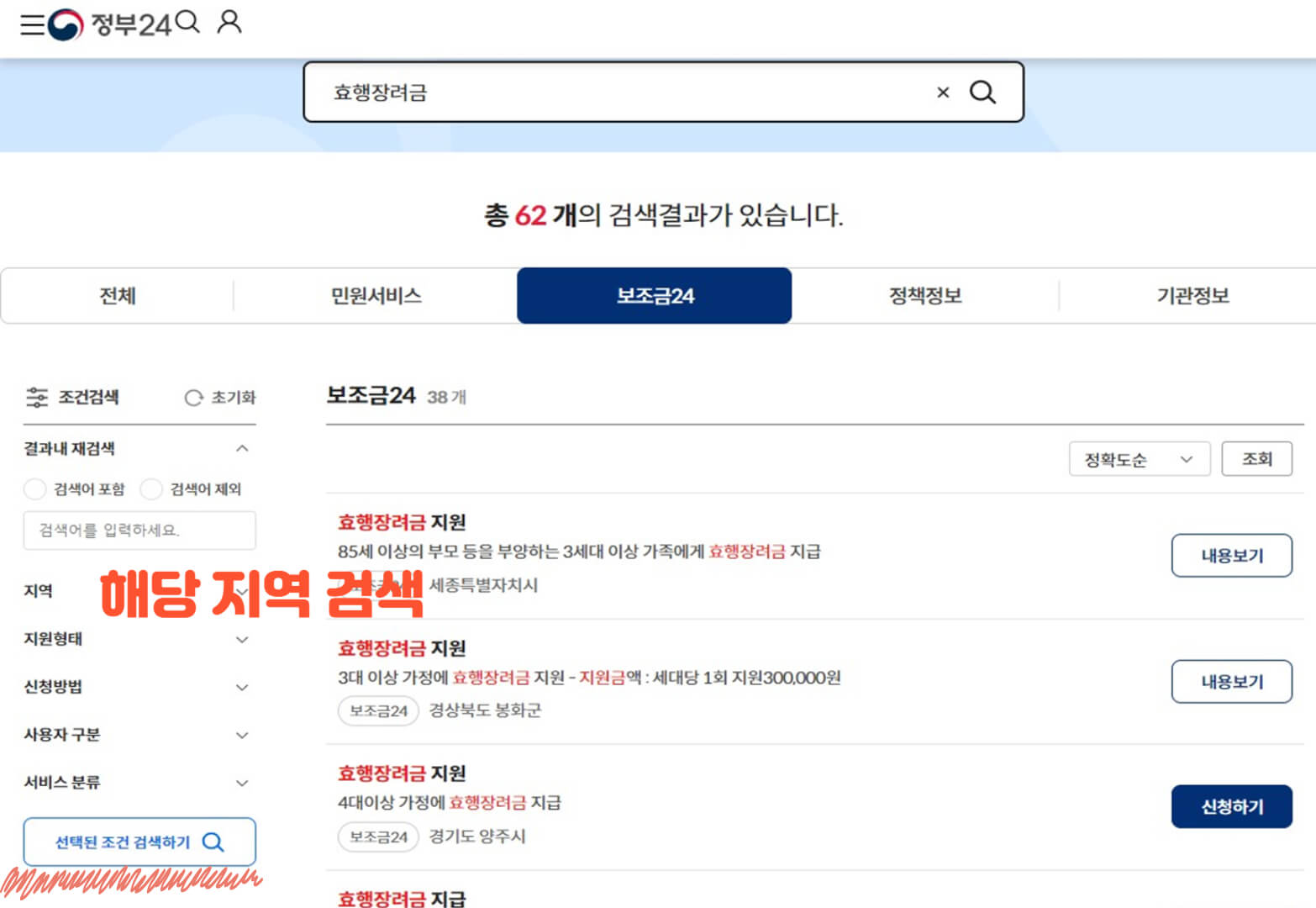
Task: Click the 조건검색 filter icon
Action: [37, 397]
